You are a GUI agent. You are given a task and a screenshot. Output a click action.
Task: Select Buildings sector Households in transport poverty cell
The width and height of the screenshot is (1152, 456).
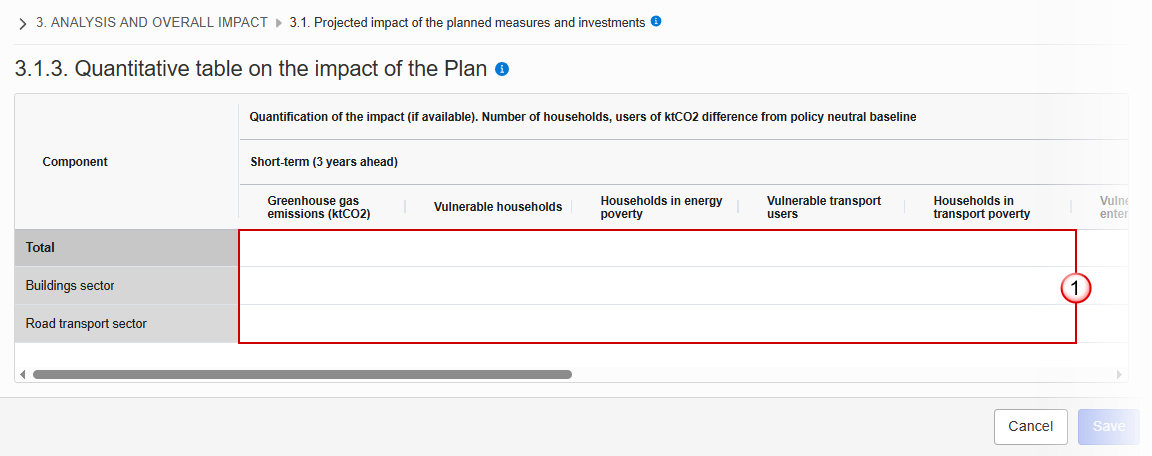[x=988, y=286]
